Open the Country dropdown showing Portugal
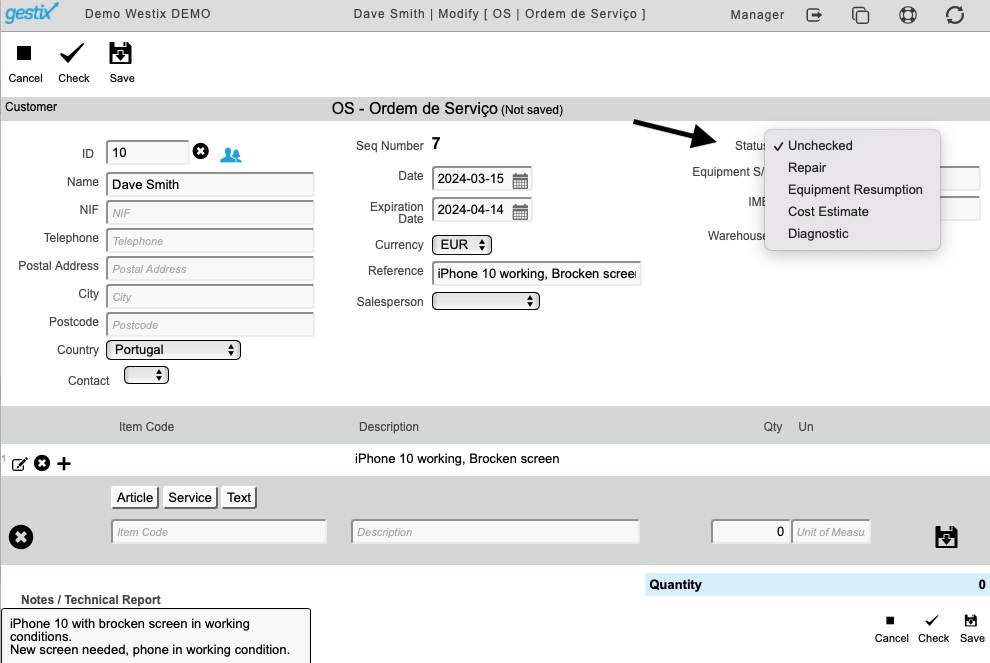 tap(174, 350)
